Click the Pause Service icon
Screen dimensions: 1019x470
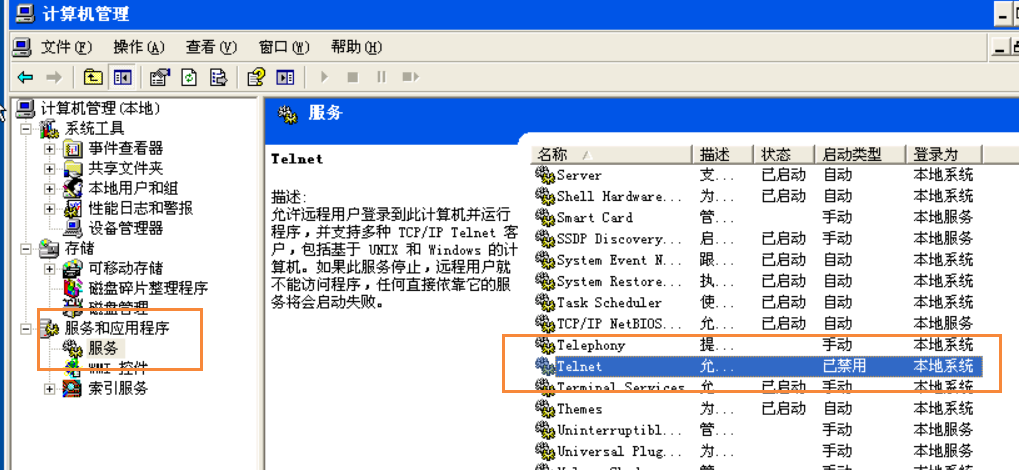381,77
